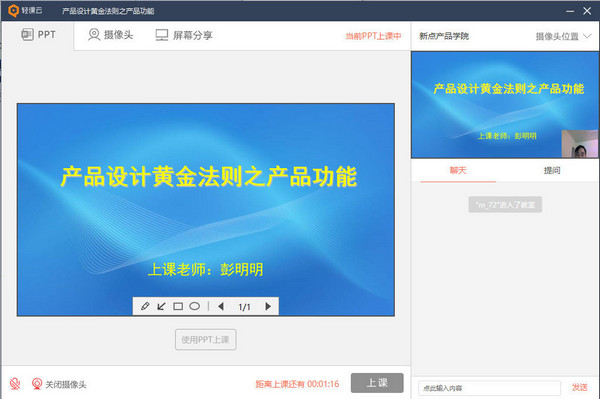This screenshot has height=399, width=600.
Task: Click the 1/1 slide page indicator
Action: (x=244, y=307)
